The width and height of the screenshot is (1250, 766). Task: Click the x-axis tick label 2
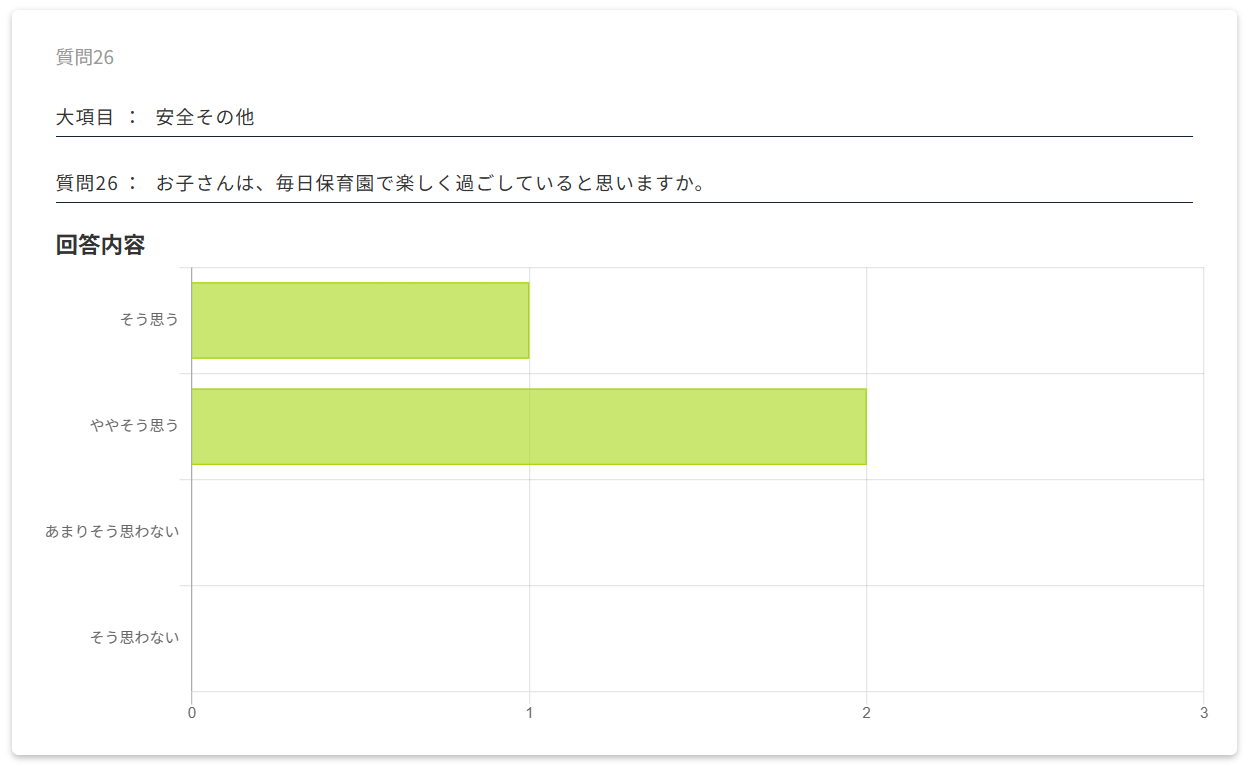pos(866,713)
